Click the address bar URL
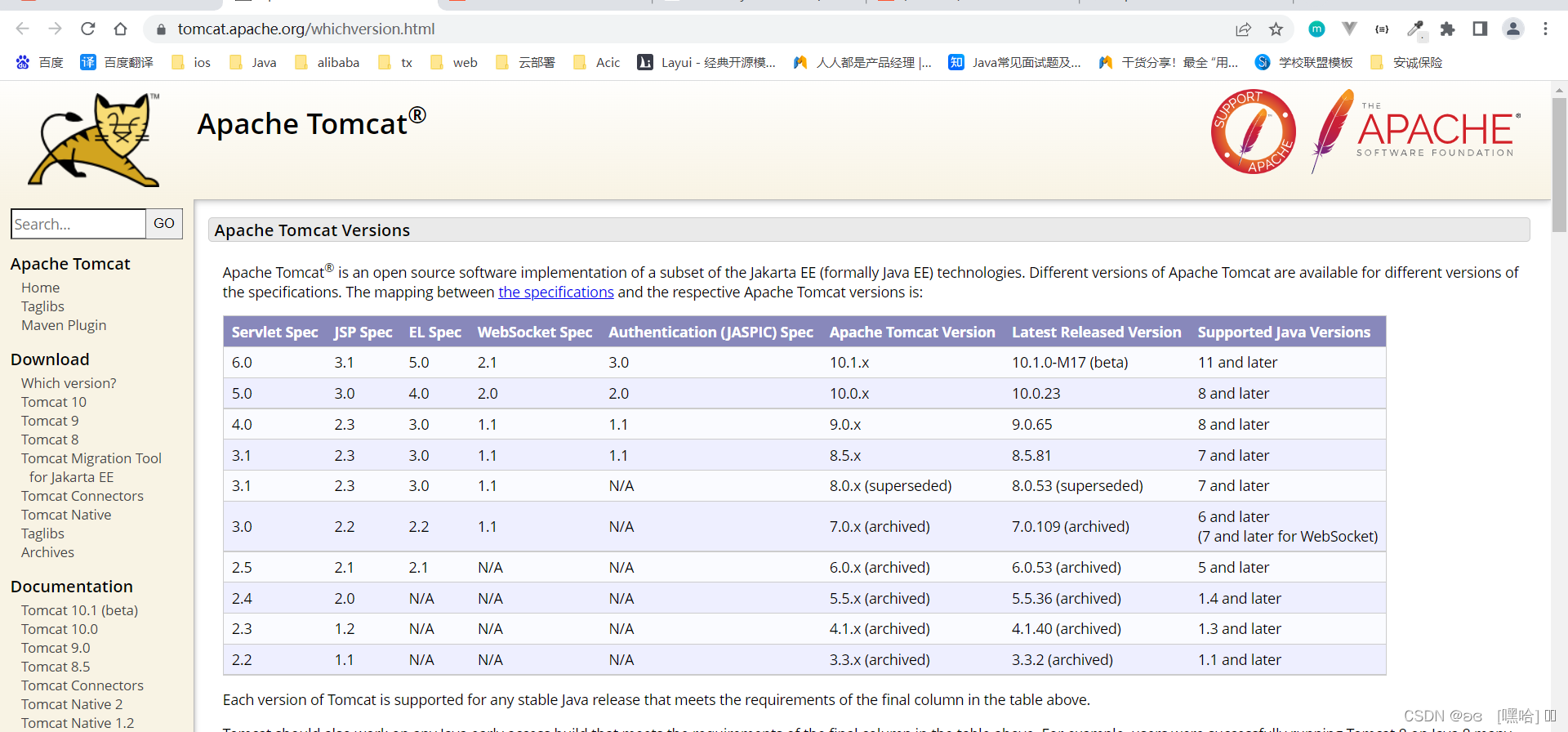The height and width of the screenshot is (732, 1568). (306, 29)
